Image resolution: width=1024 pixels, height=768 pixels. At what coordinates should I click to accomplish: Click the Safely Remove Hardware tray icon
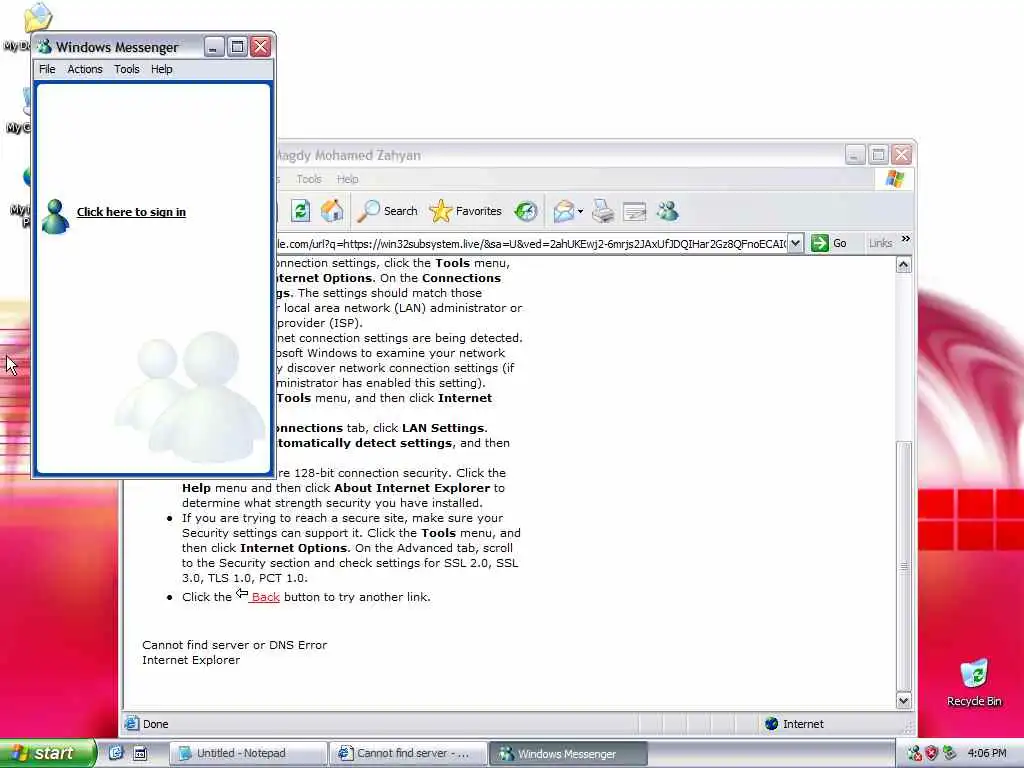(x=949, y=753)
